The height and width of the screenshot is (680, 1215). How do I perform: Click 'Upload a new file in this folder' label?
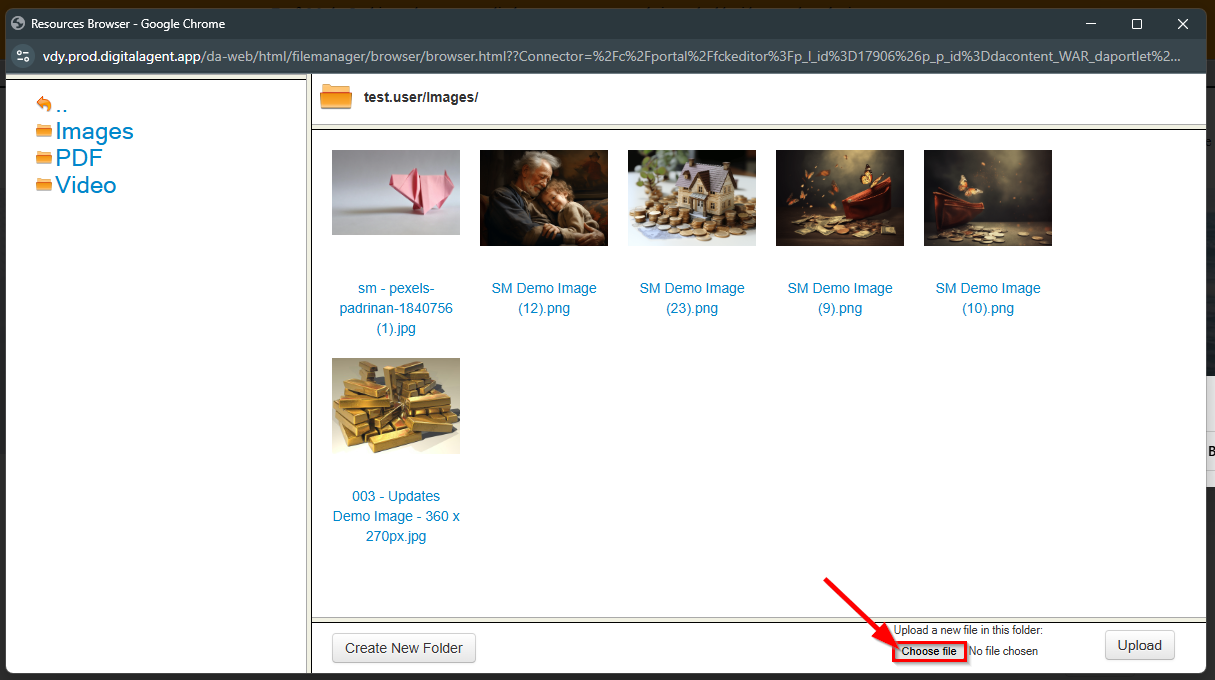pyautogui.click(x=968, y=630)
